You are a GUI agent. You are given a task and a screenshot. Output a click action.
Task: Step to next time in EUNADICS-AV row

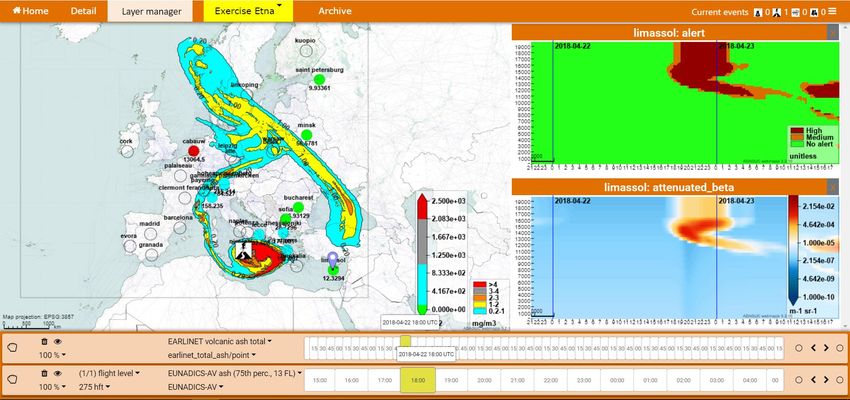point(826,379)
